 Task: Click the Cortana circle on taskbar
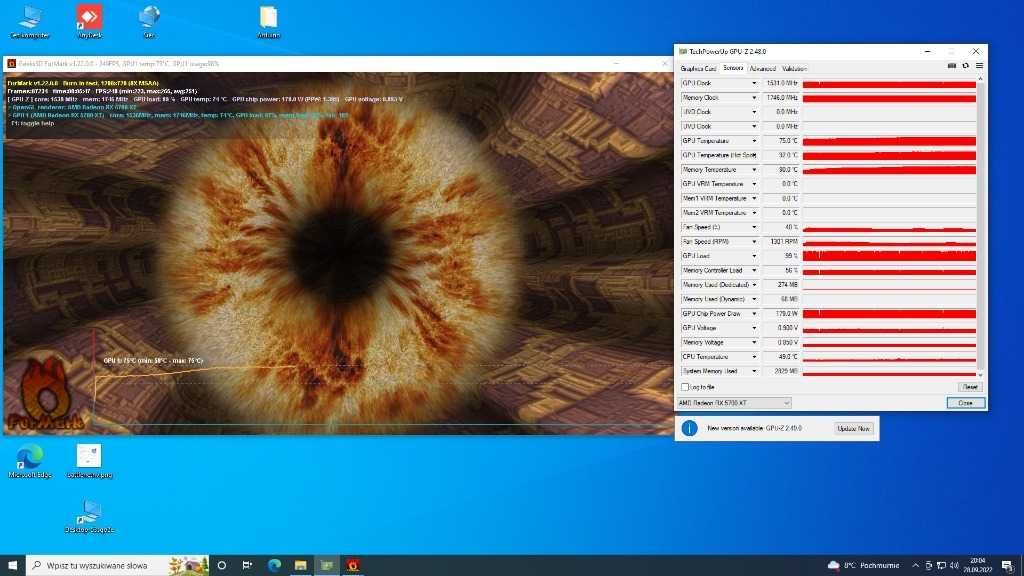click(222, 565)
